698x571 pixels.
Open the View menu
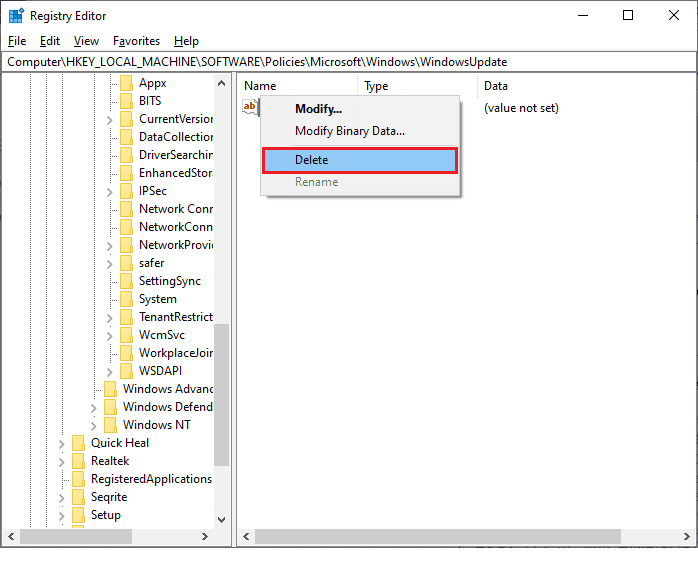86,41
